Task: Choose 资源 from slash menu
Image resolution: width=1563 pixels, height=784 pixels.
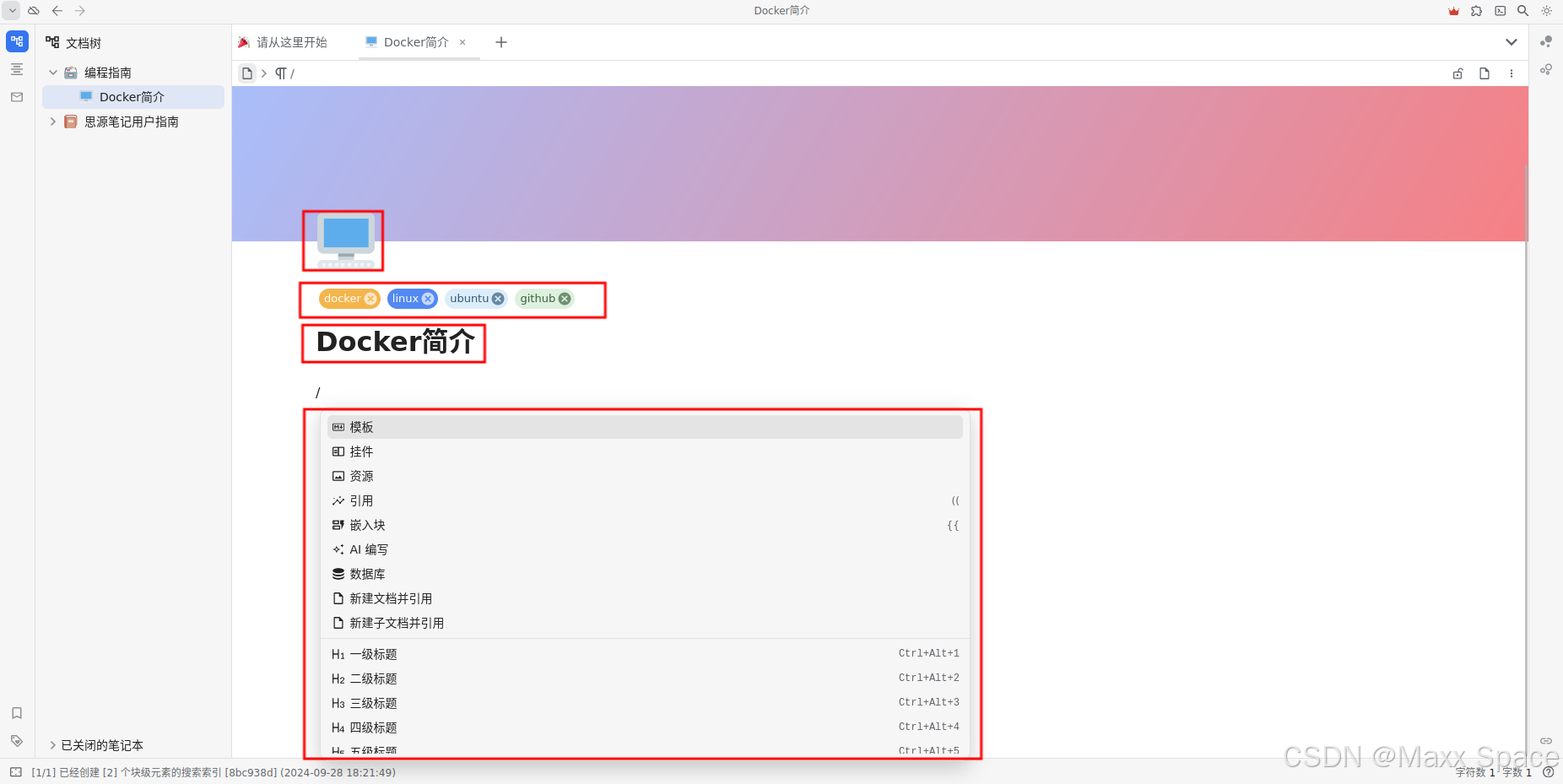Action: tap(645, 476)
